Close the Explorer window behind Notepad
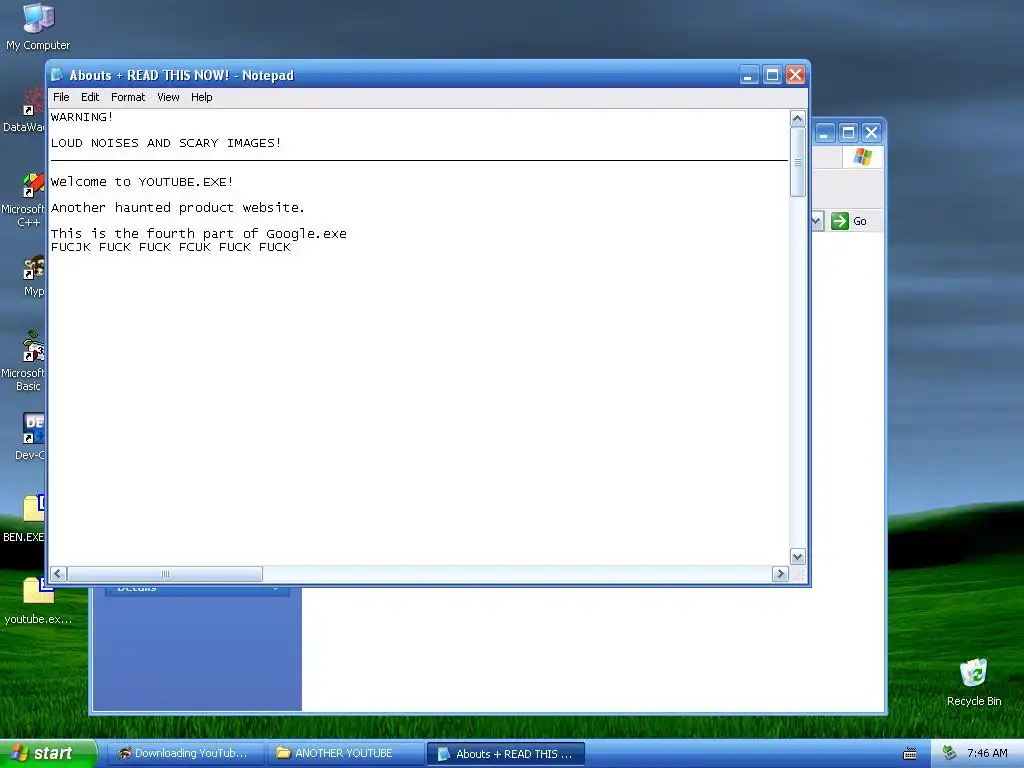Viewport: 1024px width, 768px height. pyautogui.click(x=871, y=133)
